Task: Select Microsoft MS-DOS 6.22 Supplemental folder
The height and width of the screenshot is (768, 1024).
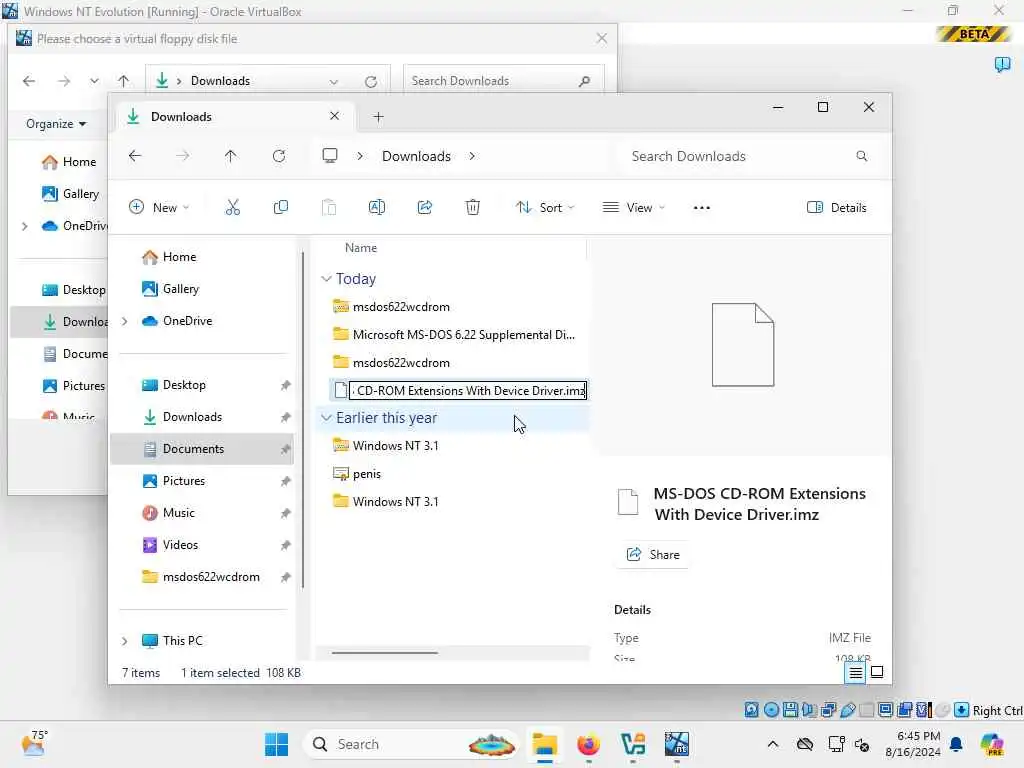Action: (454, 335)
